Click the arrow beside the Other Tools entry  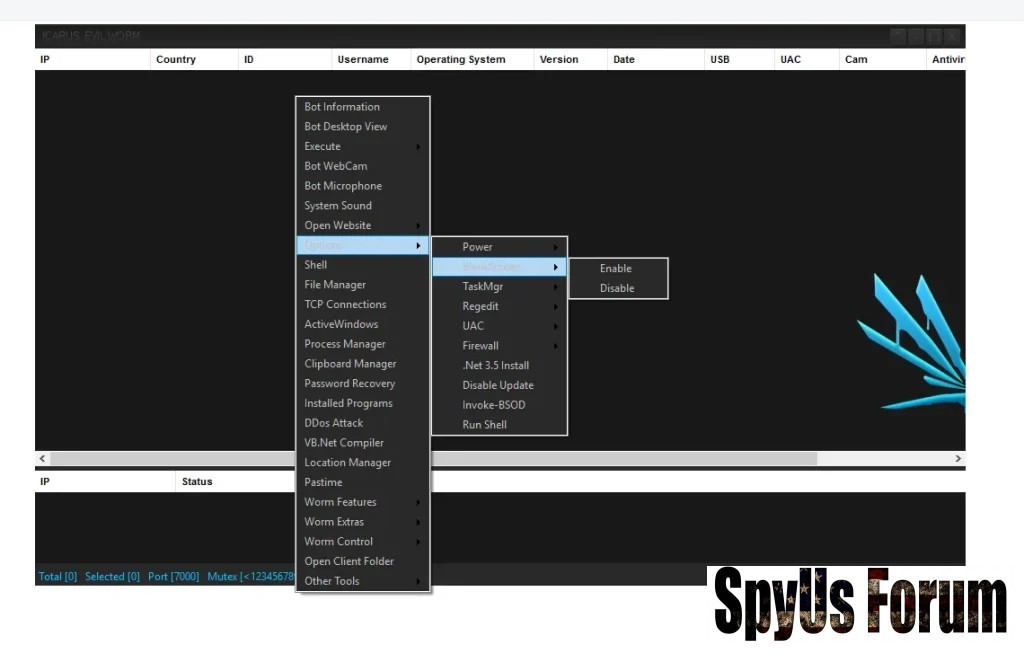click(418, 581)
